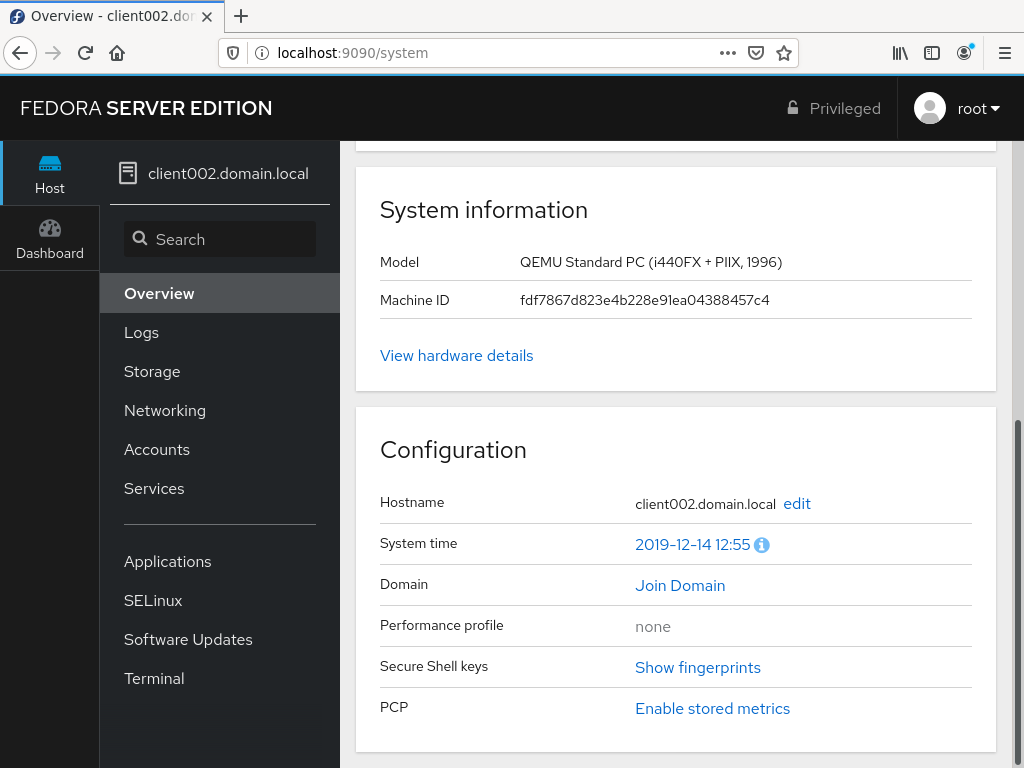
Task: Reload the page with the refresh icon
Action: point(85,53)
